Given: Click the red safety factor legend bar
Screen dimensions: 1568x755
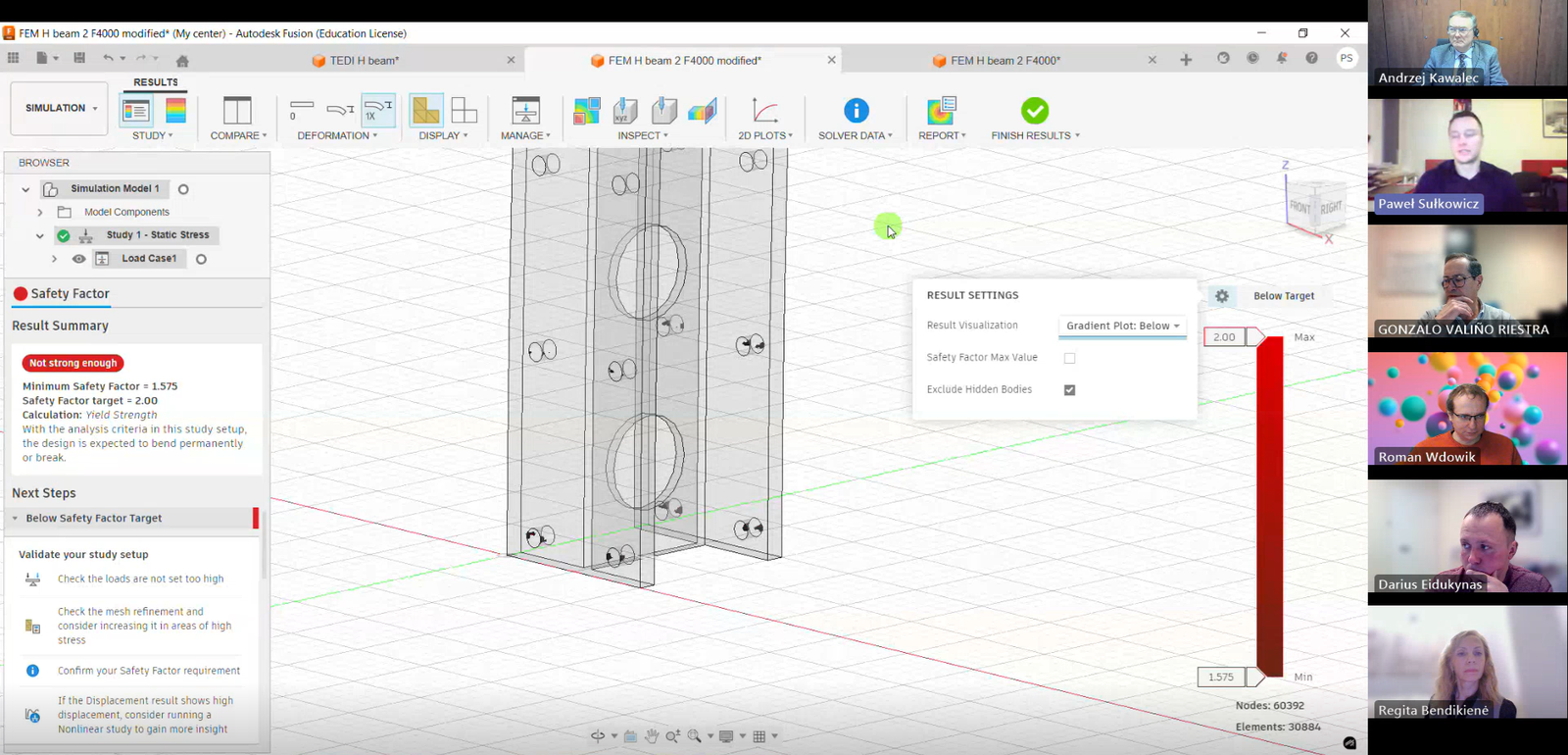Looking at the screenshot, I should pyautogui.click(x=1270, y=507).
